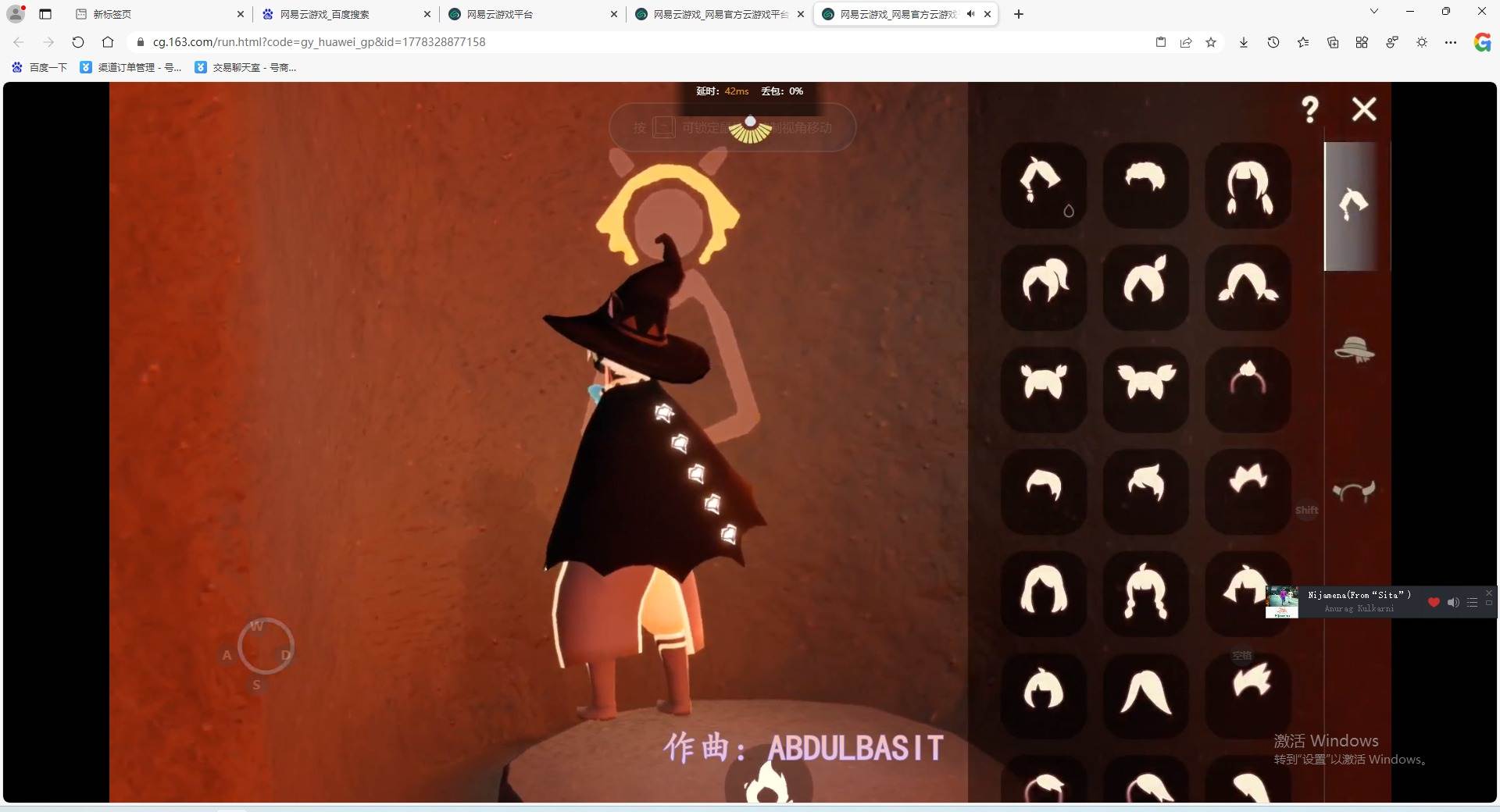Open the three-dot browser menu
The height and width of the screenshot is (812, 1500).
pyautogui.click(x=1451, y=42)
